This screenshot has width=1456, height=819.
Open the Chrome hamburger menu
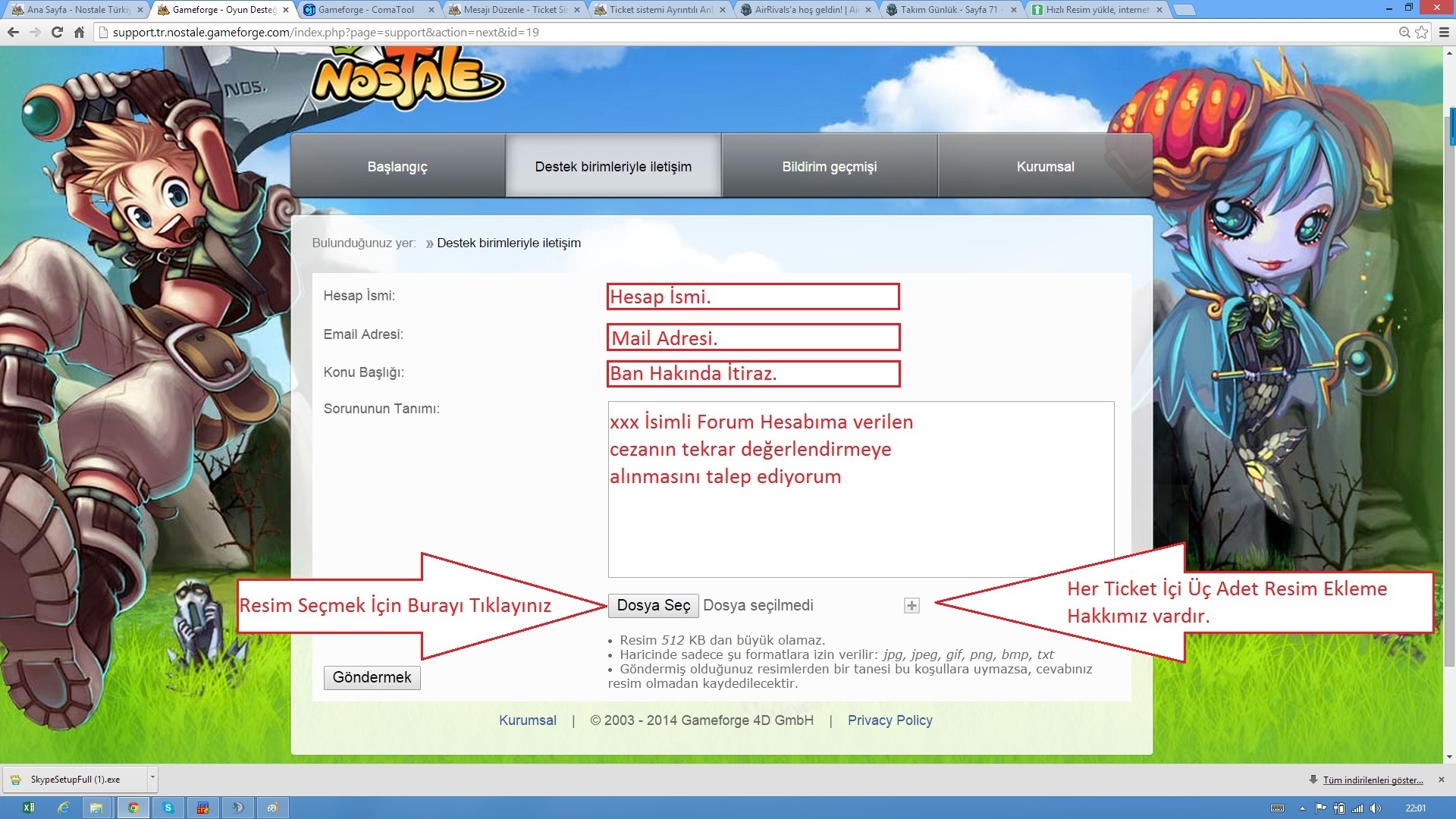[1444, 32]
